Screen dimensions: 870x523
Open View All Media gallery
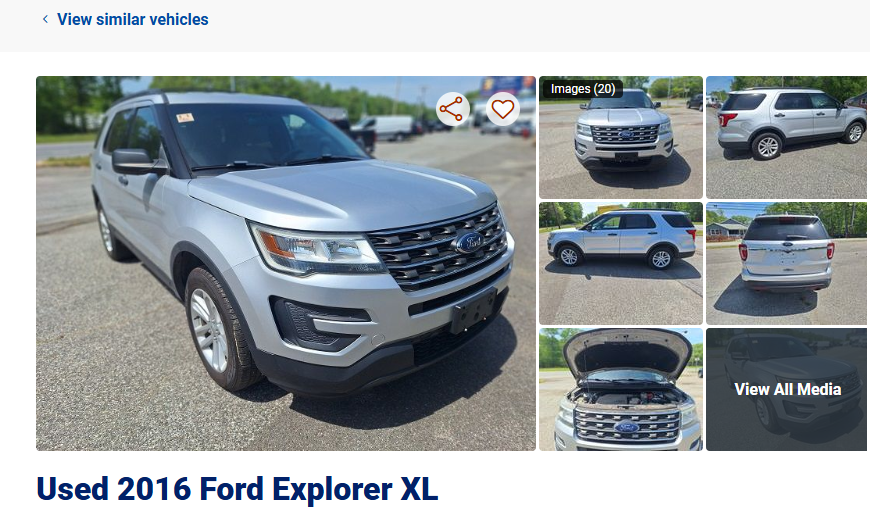pyautogui.click(x=786, y=389)
